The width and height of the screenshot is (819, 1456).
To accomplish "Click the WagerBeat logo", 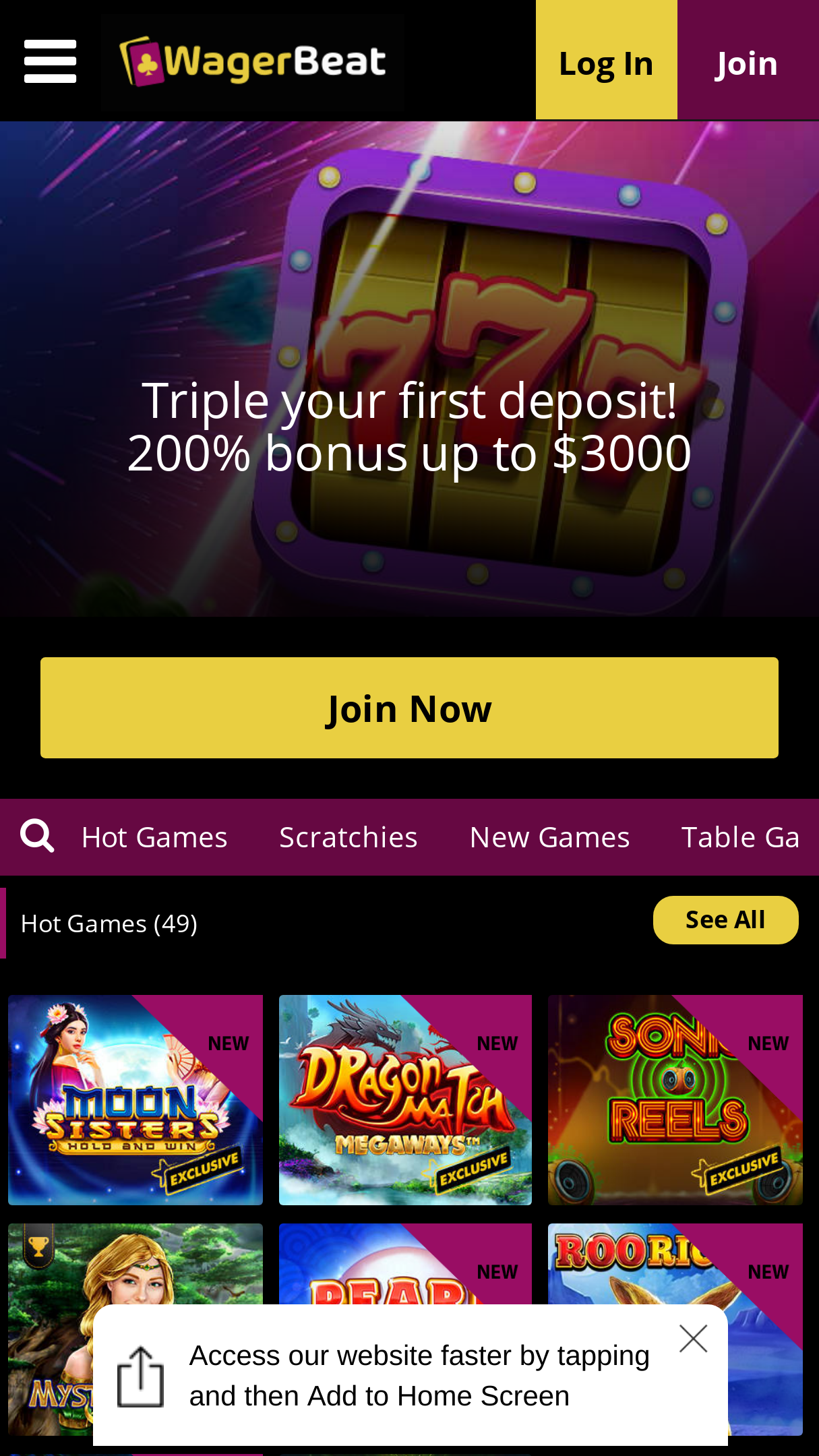I will coord(253,62).
